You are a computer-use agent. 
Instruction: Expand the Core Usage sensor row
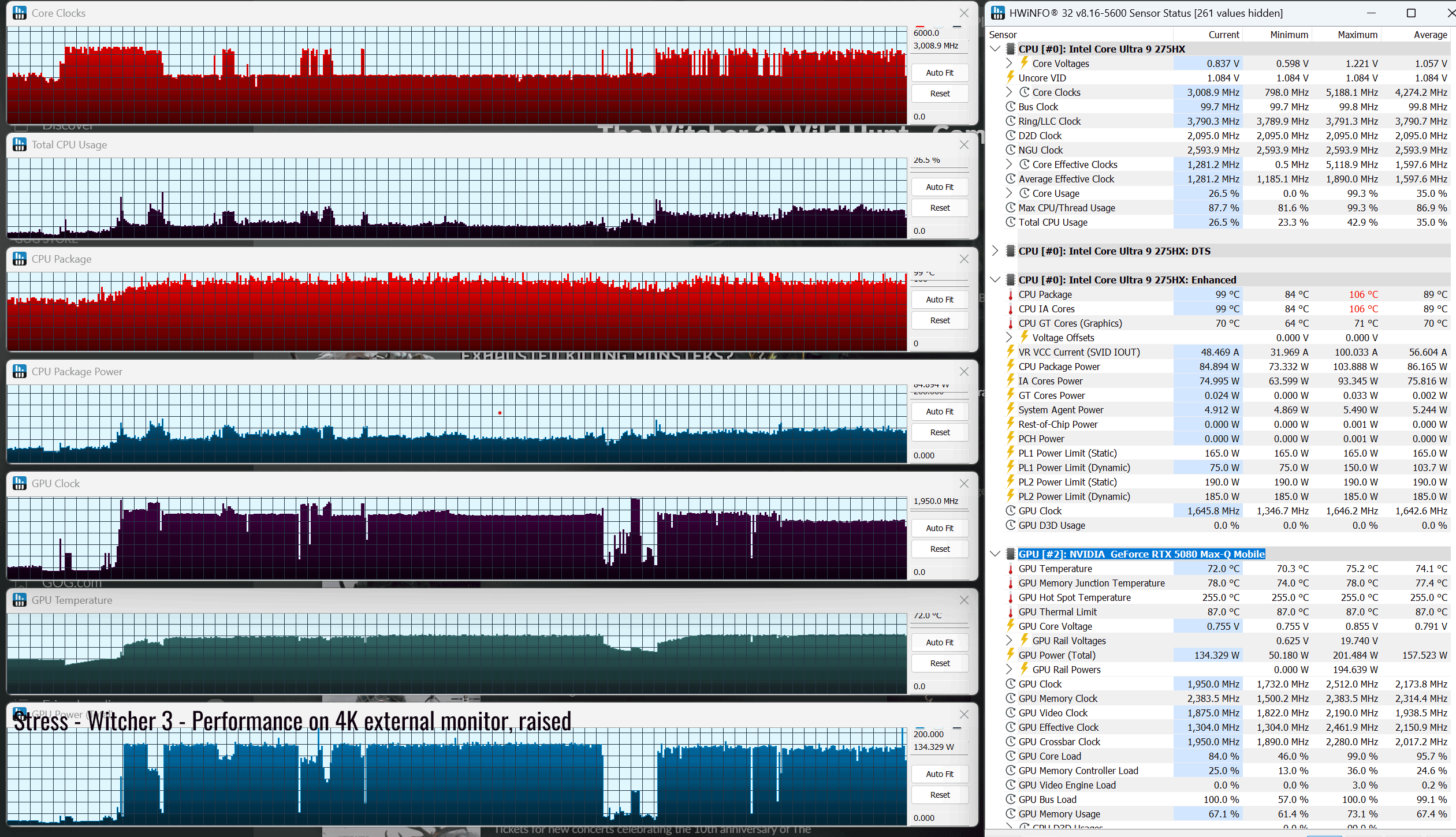pyautogui.click(x=1009, y=193)
